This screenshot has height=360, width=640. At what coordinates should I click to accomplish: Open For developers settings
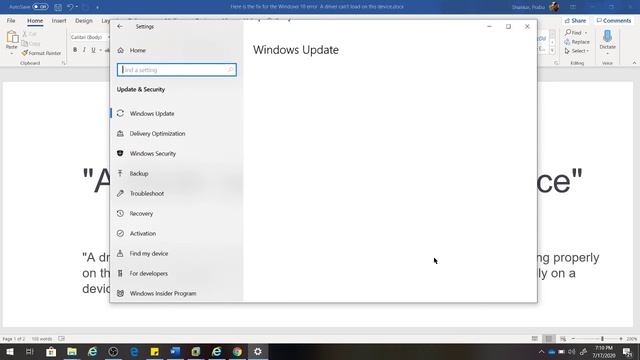pos(149,273)
